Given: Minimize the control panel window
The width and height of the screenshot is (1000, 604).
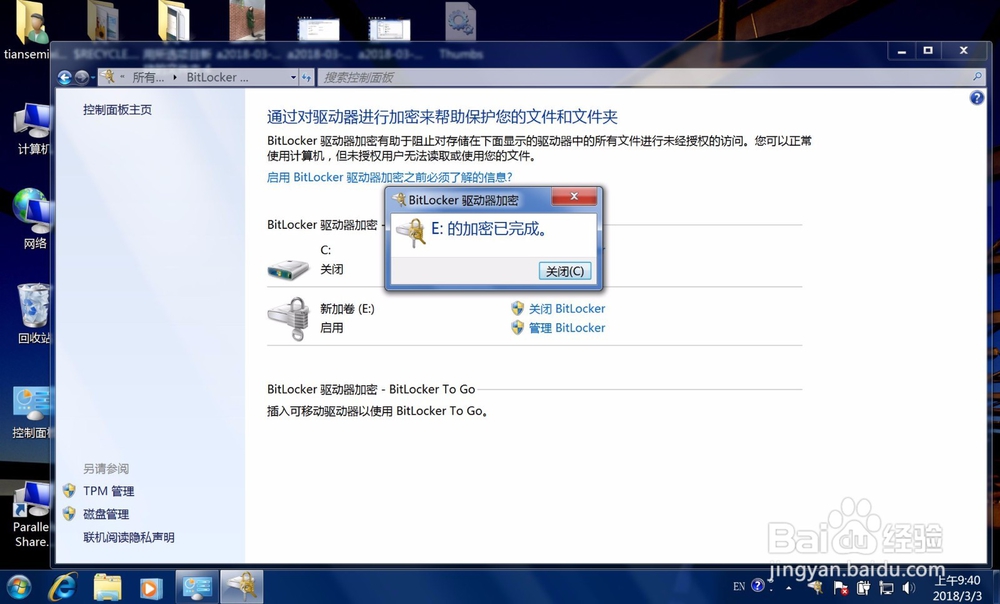Looking at the screenshot, I should 902,50.
